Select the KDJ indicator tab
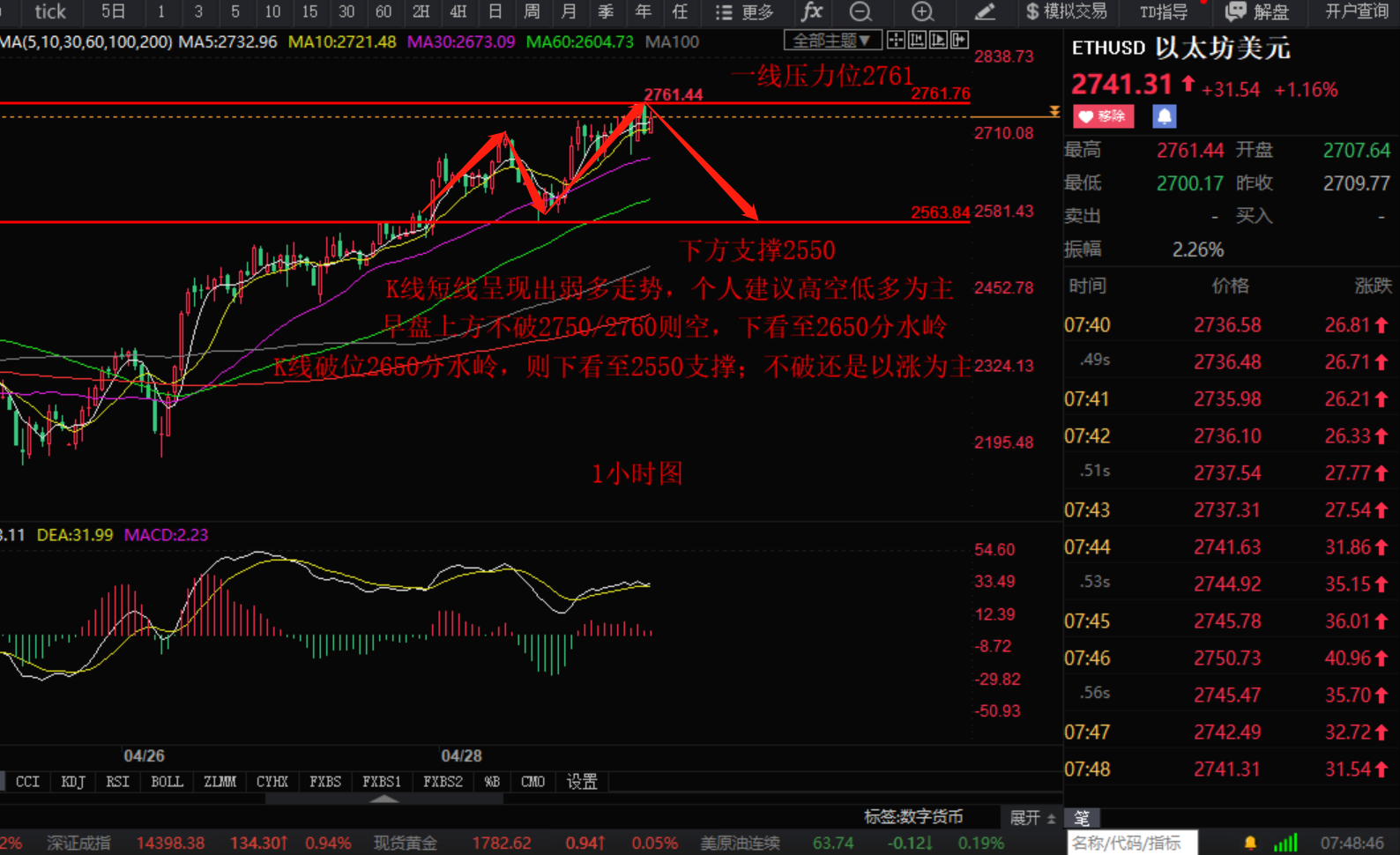 tap(73, 782)
